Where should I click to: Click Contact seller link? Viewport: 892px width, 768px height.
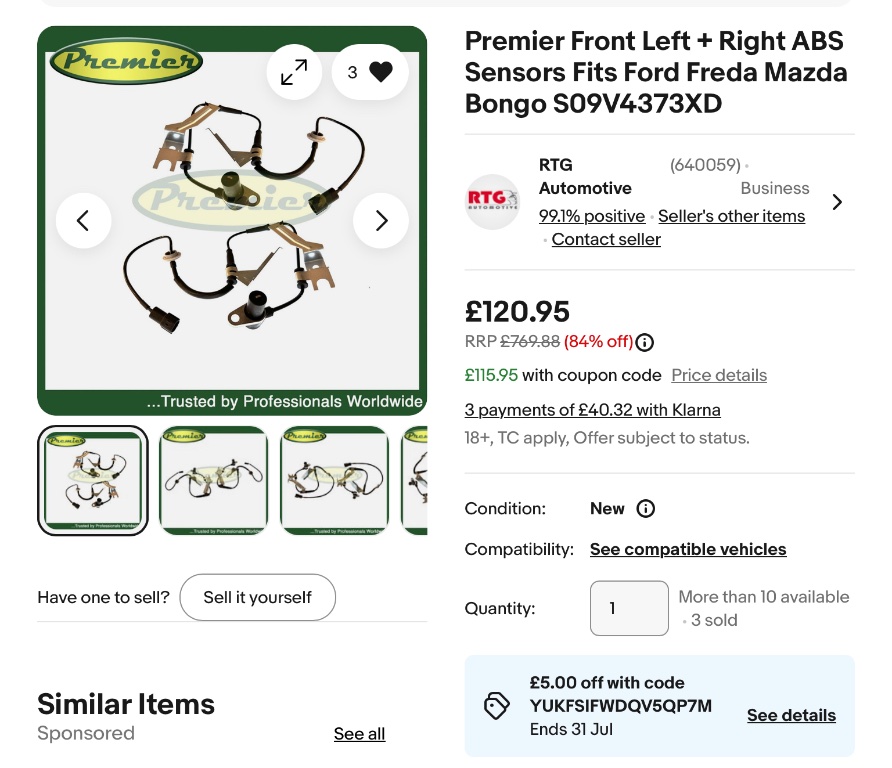coord(606,239)
